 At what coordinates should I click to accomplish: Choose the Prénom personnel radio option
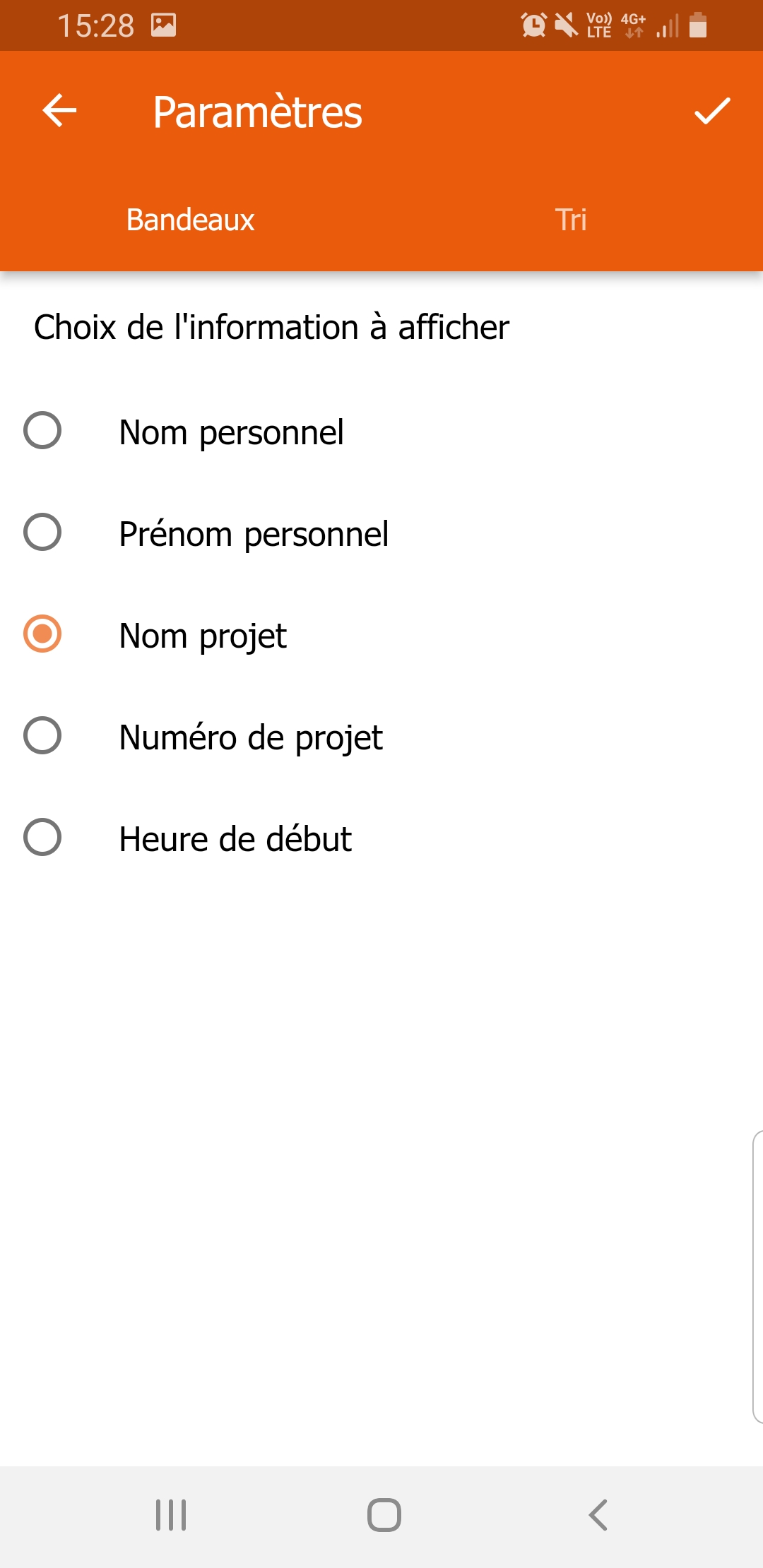[42, 533]
